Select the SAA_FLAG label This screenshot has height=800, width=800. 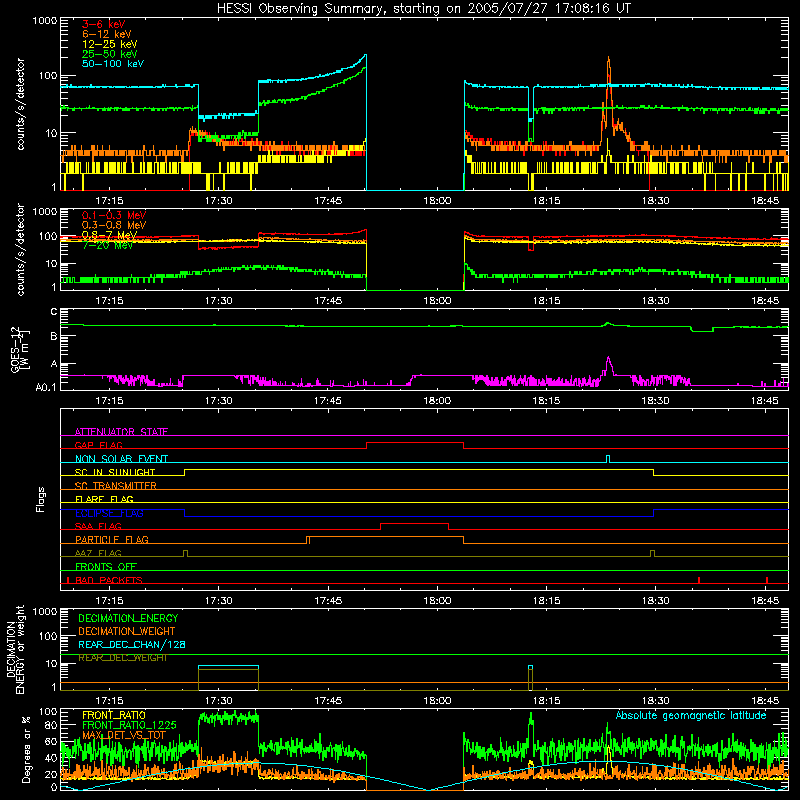tap(98, 526)
